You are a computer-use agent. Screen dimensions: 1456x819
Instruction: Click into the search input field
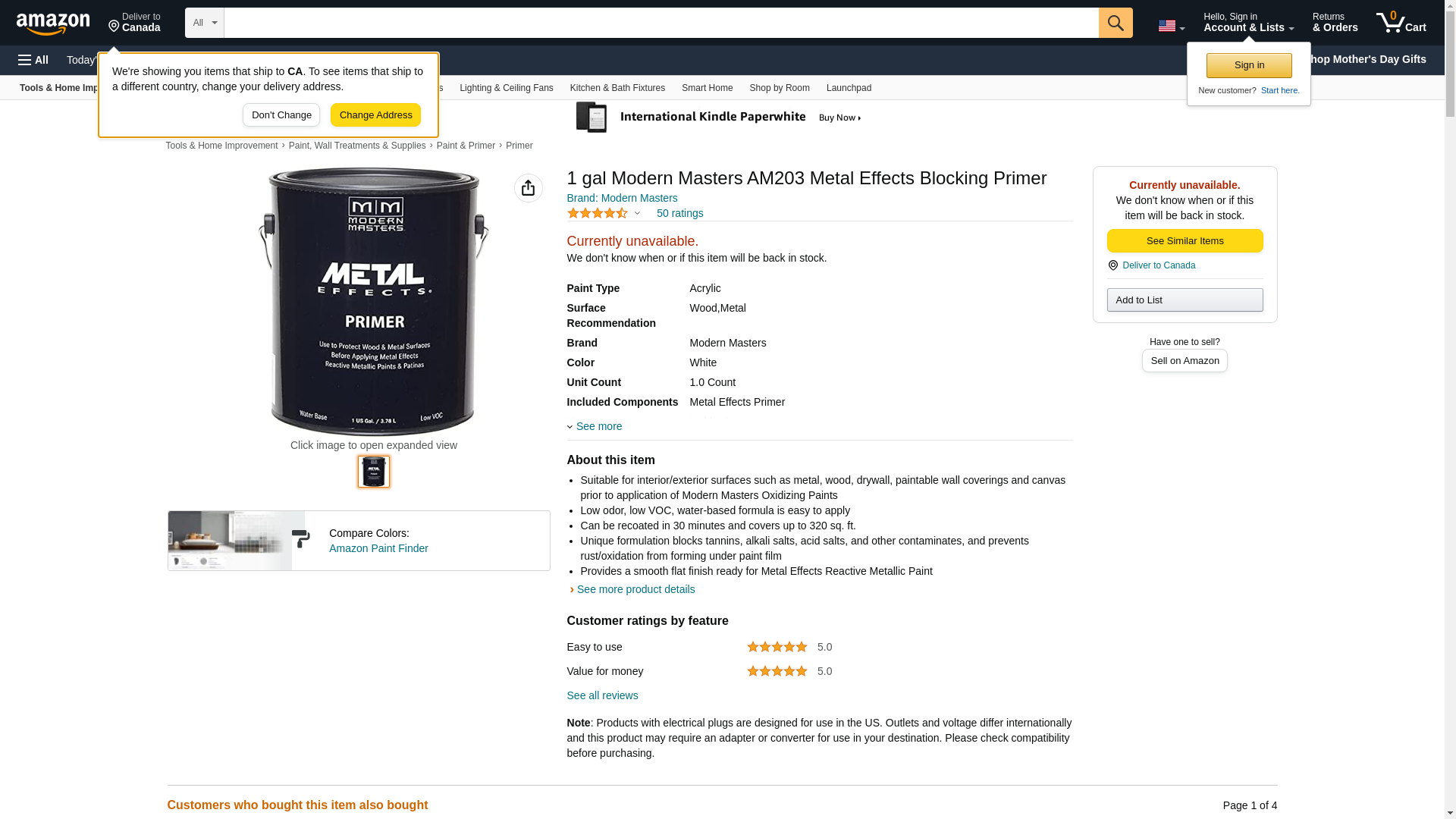(660, 23)
